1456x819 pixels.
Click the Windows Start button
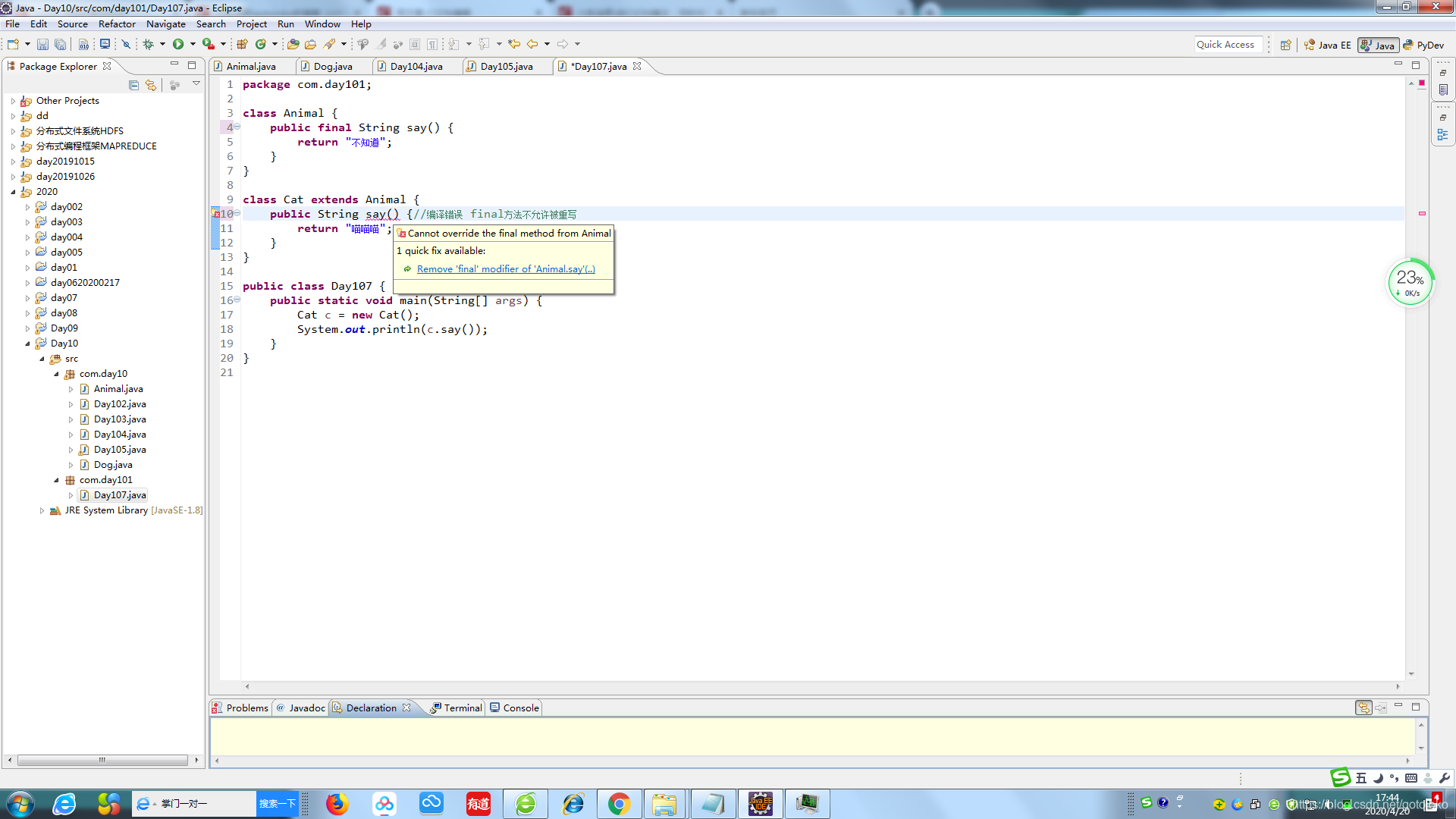pos(20,804)
